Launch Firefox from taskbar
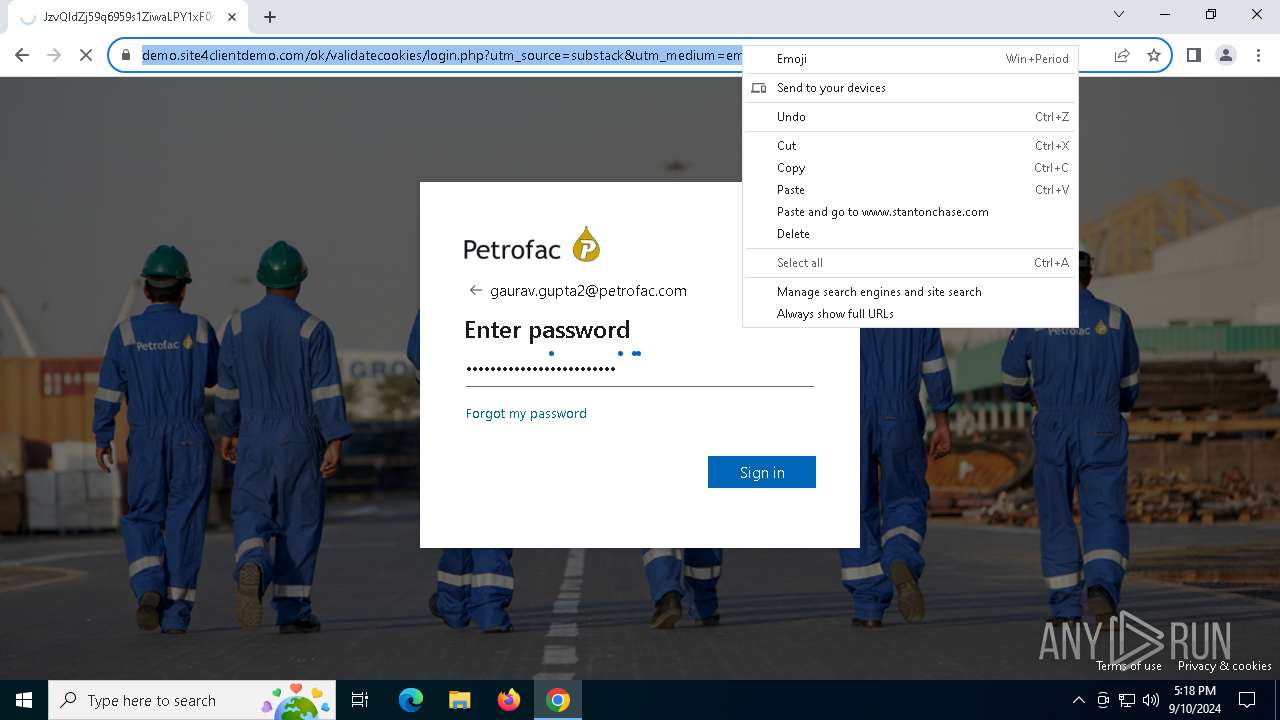This screenshot has width=1280, height=720. click(x=508, y=700)
